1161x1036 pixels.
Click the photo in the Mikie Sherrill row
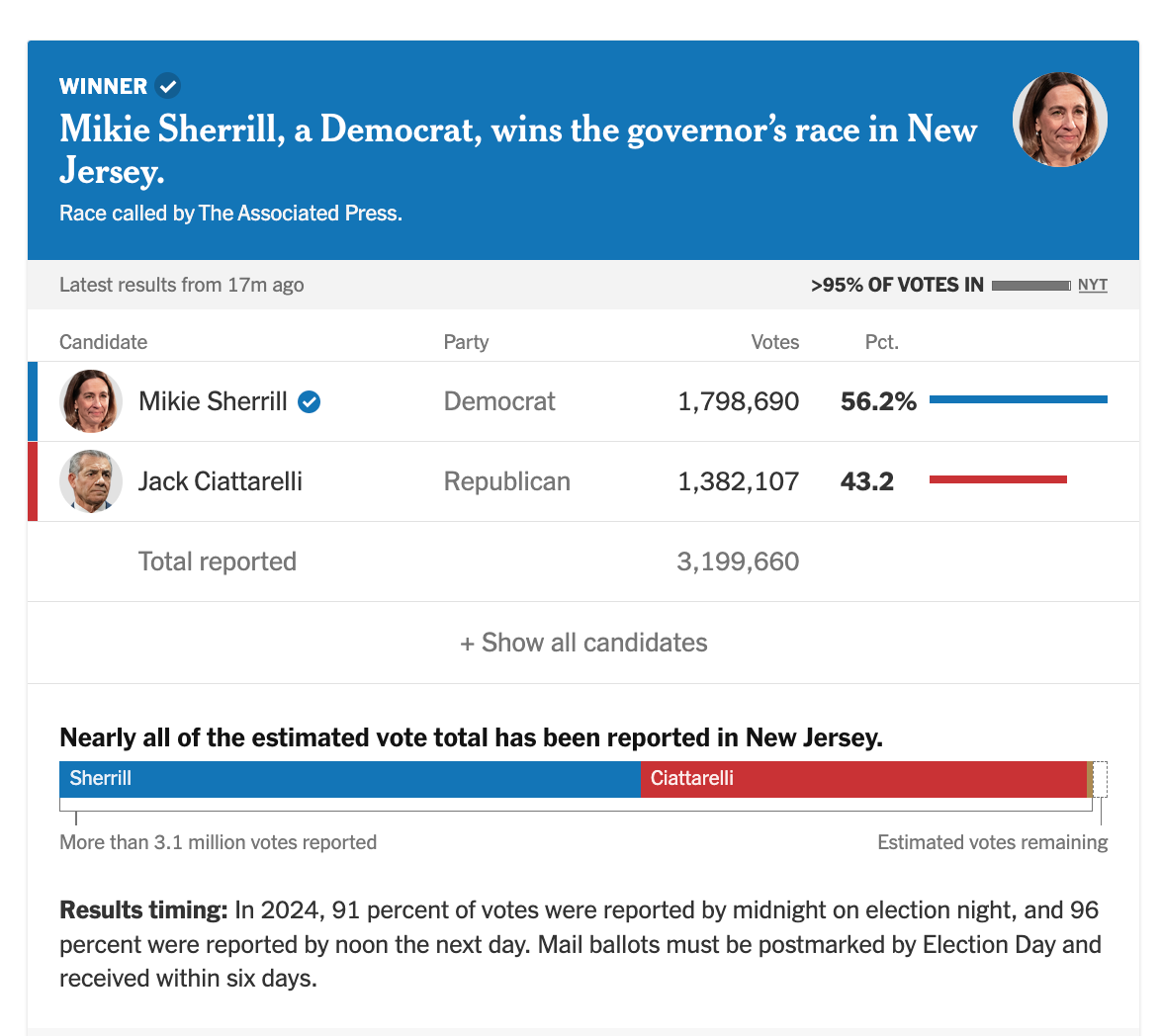pos(91,401)
